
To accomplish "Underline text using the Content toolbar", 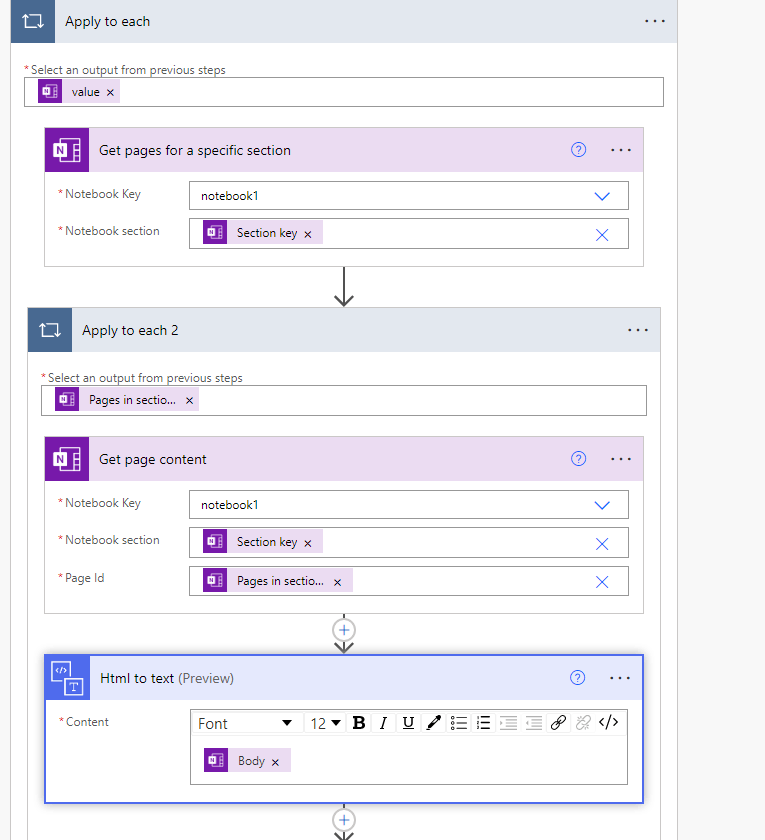I will tap(409, 722).
